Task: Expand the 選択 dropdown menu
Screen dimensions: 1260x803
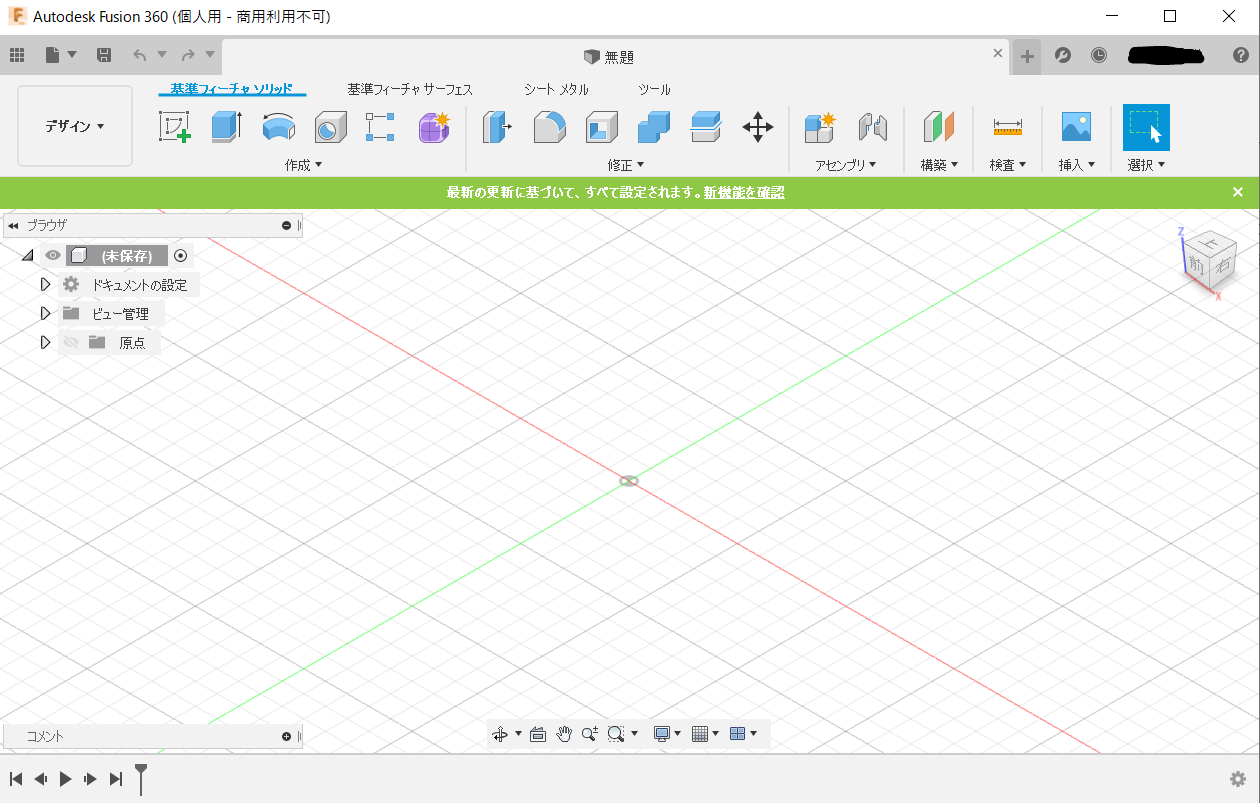Action: tap(1146, 165)
